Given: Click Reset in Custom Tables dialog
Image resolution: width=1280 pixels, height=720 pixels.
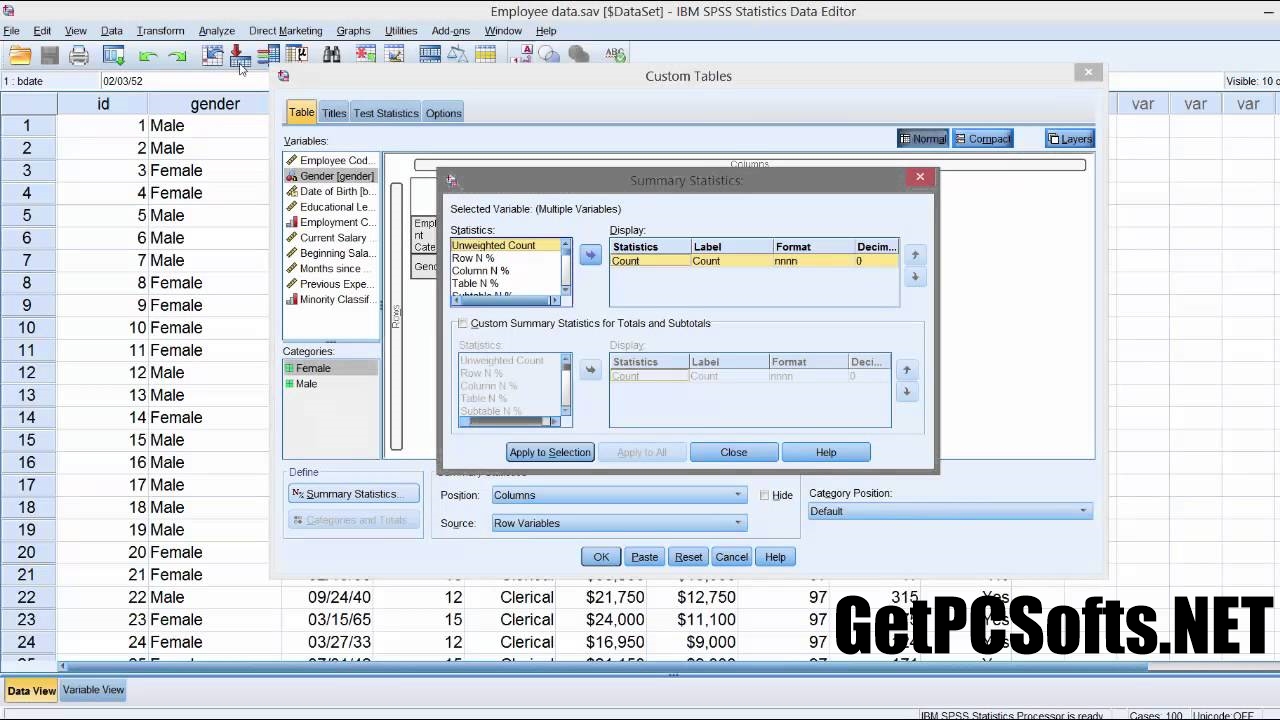Looking at the screenshot, I should (688, 557).
